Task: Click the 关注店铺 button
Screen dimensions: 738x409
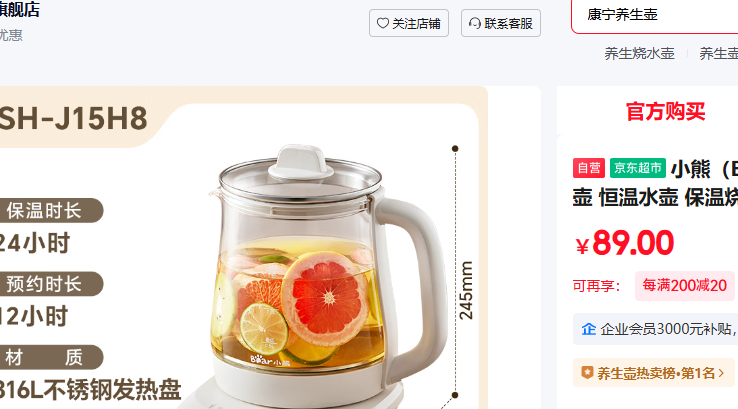Action: pos(409,23)
